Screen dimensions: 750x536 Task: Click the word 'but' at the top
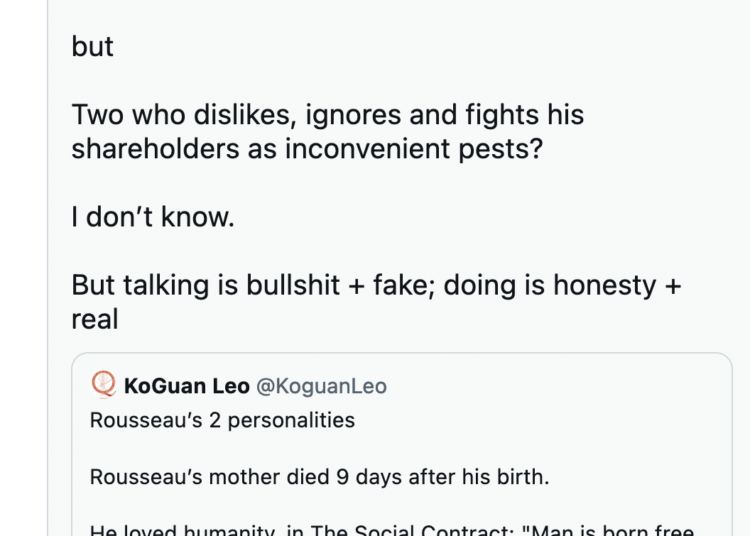coord(92,46)
